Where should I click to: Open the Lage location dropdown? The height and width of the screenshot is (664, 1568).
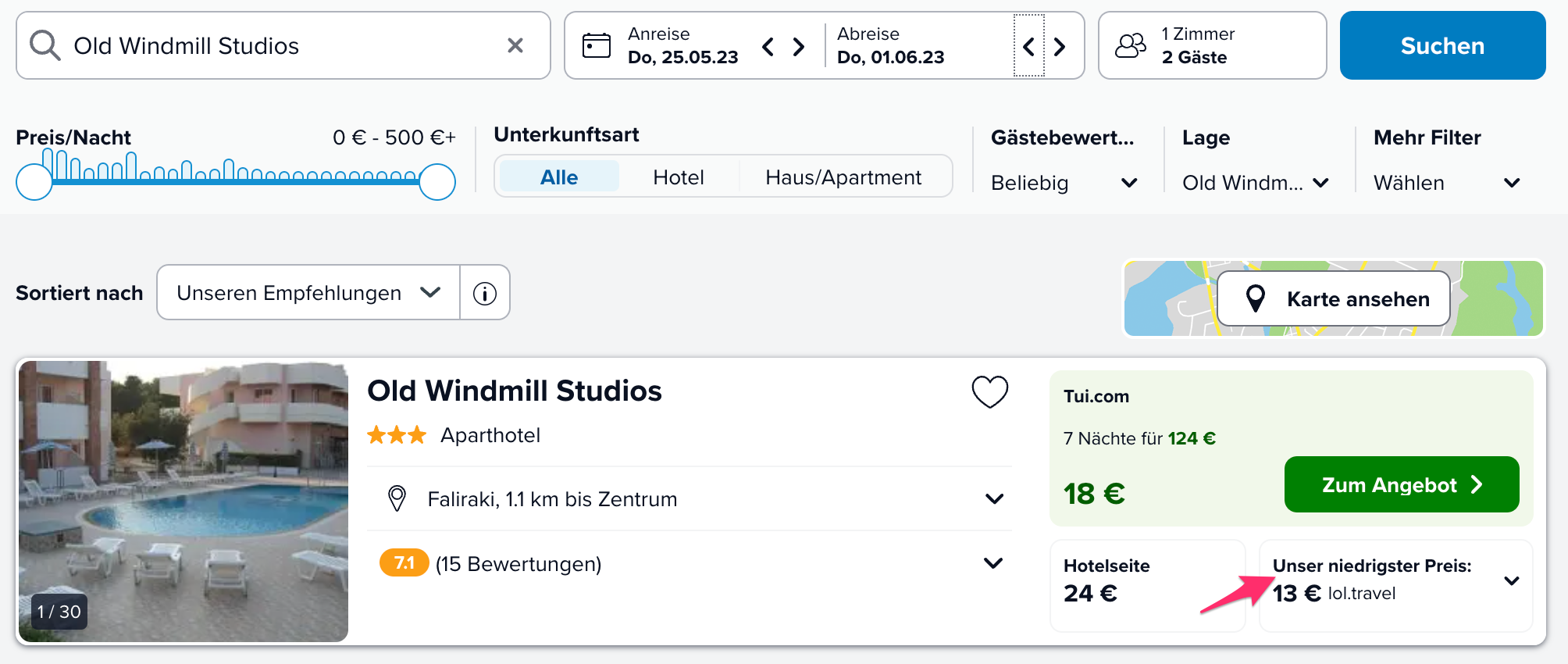pyautogui.click(x=1254, y=183)
